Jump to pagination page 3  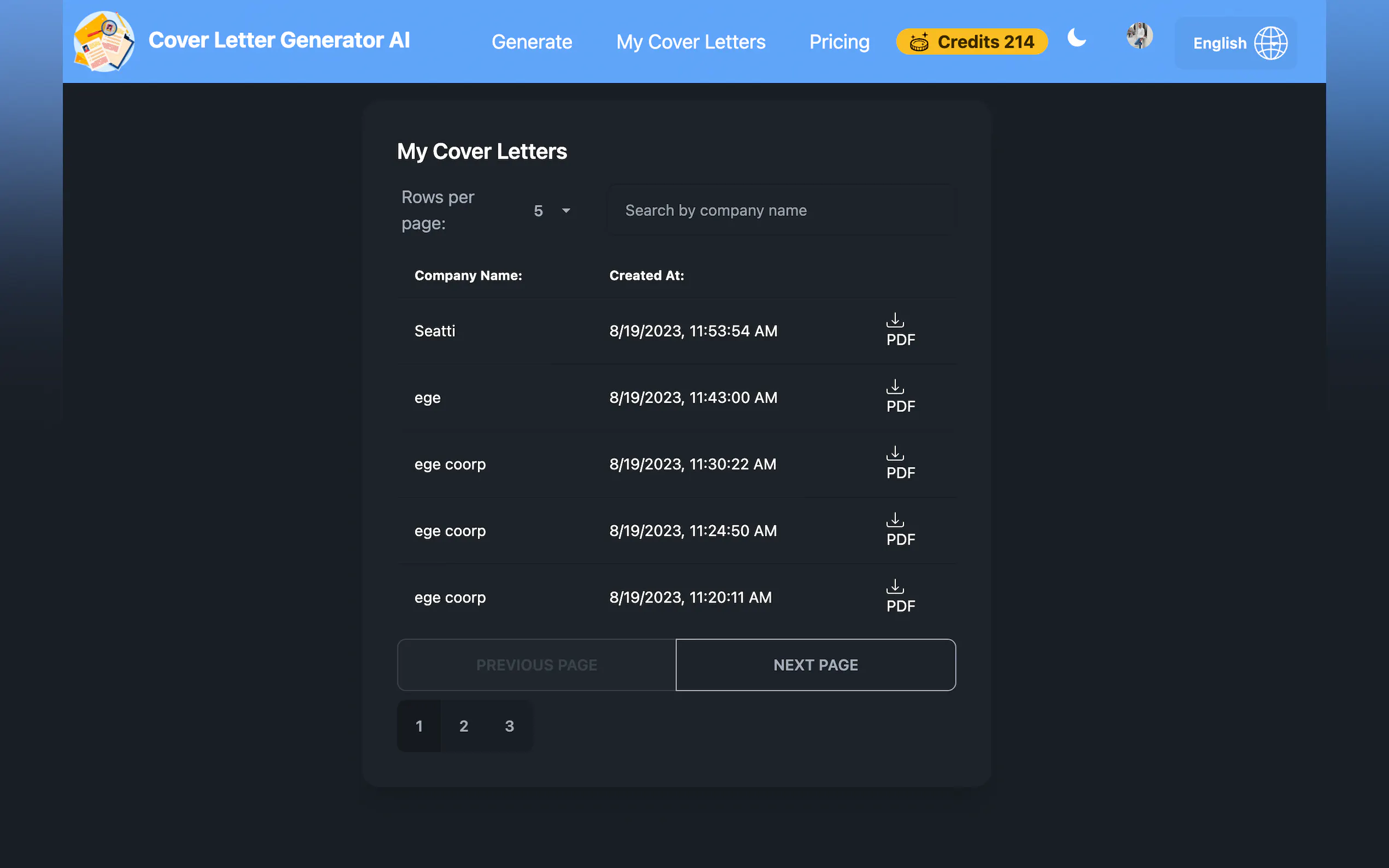pyautogui.click(x=509, y=726)
